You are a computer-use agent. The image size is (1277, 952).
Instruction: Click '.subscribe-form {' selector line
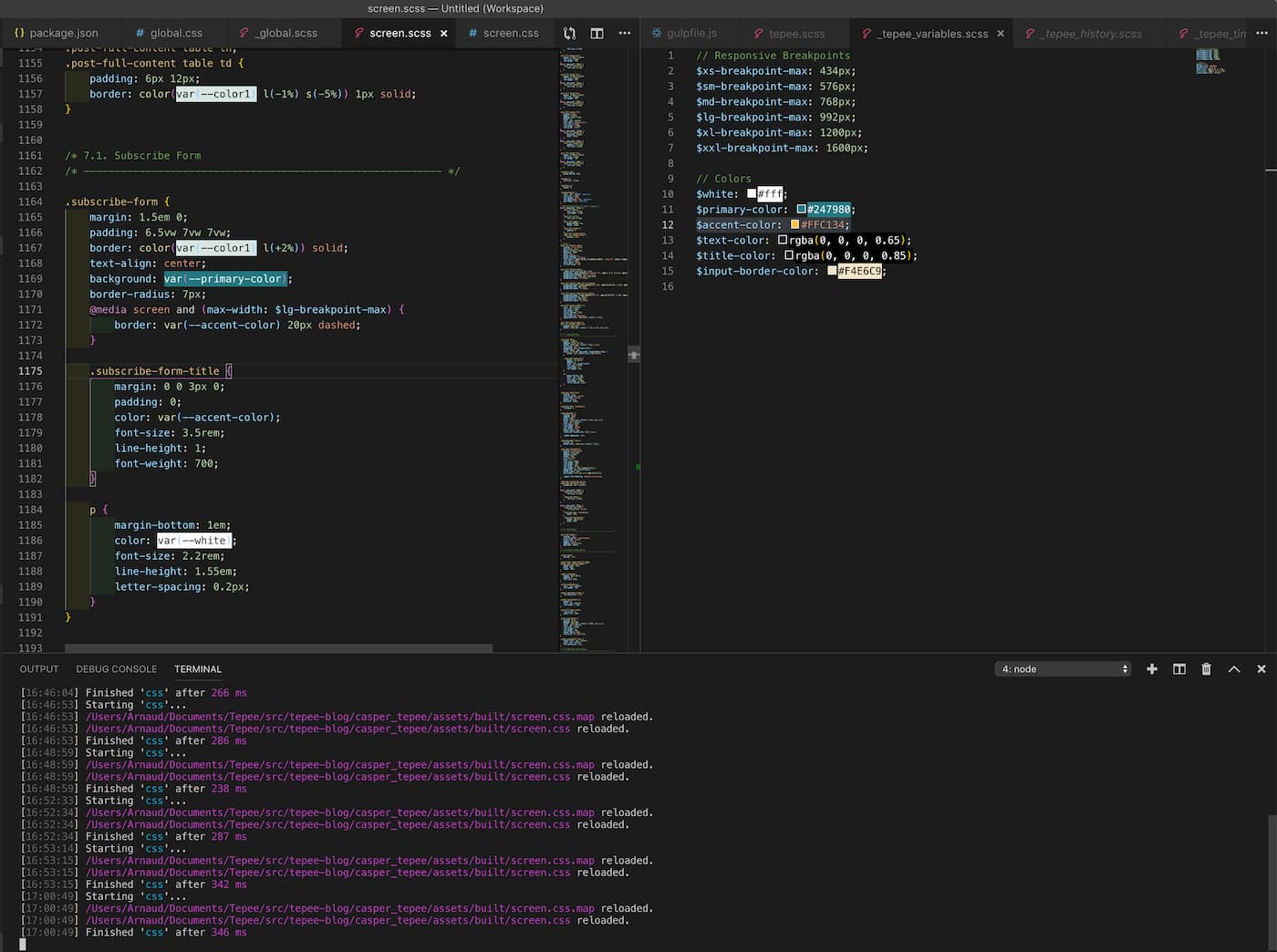click(118, 202)
